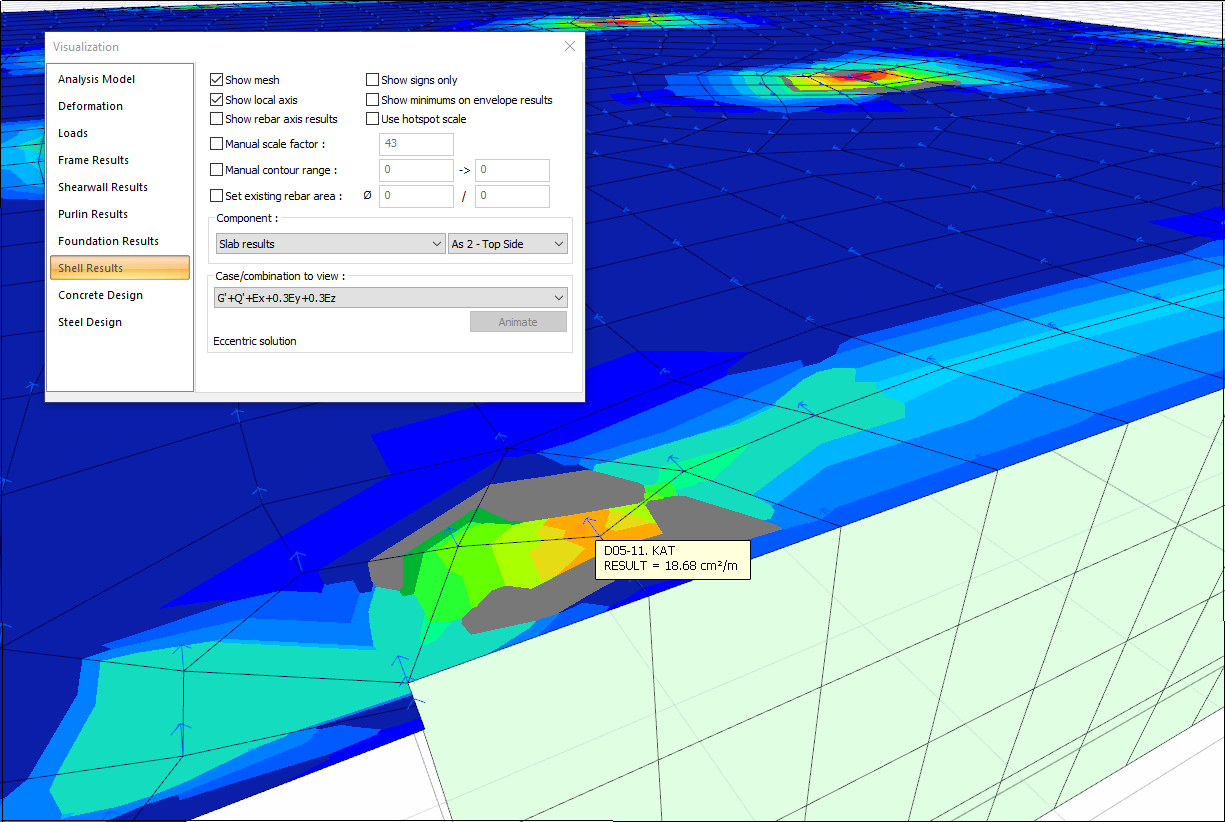Screen dimensions: 1225x822
Task: Tick Show minimums on envelope results
Action: [373, 100]
